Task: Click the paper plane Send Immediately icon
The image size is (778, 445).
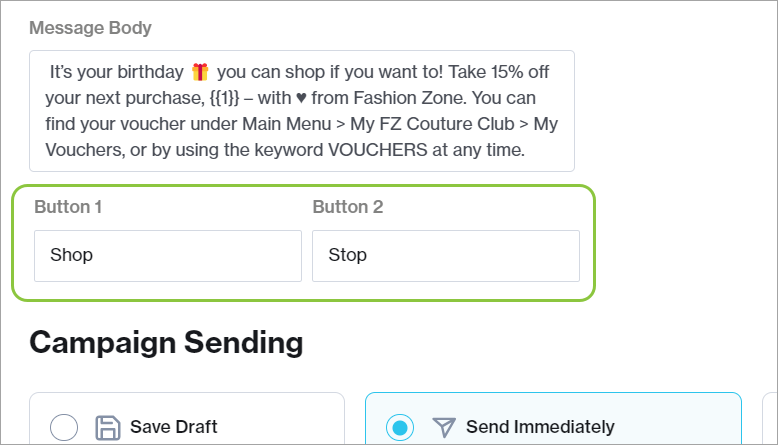Action: pos(444,428)
